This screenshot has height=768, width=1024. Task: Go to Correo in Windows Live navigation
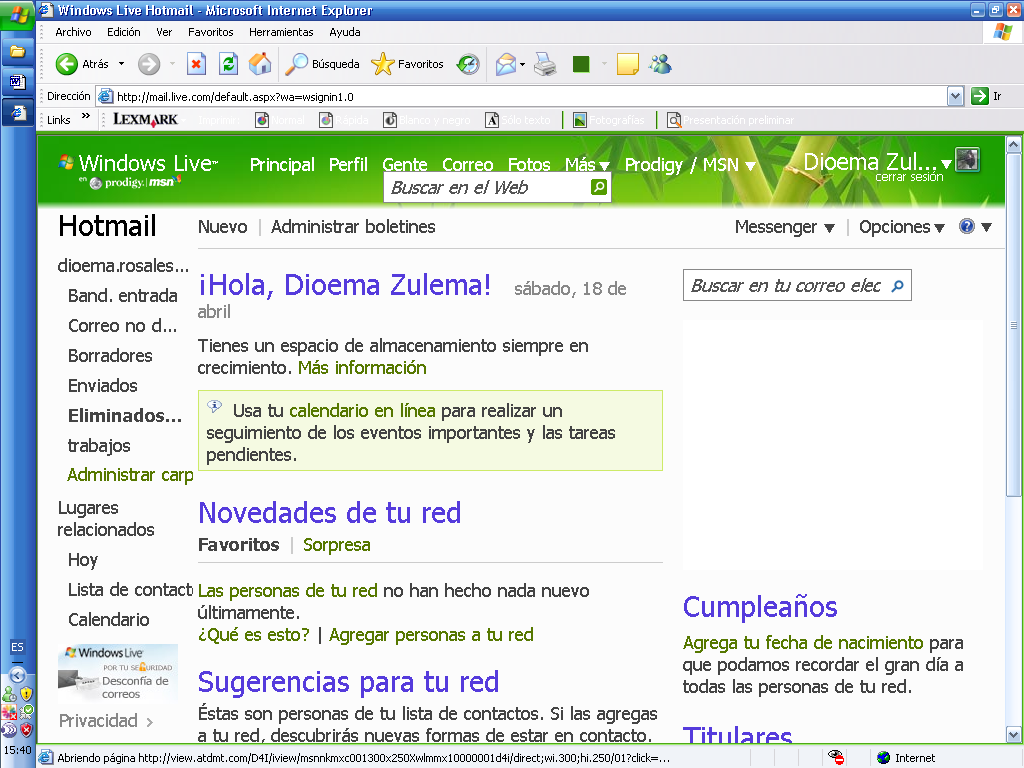click(x=468, y=165)
